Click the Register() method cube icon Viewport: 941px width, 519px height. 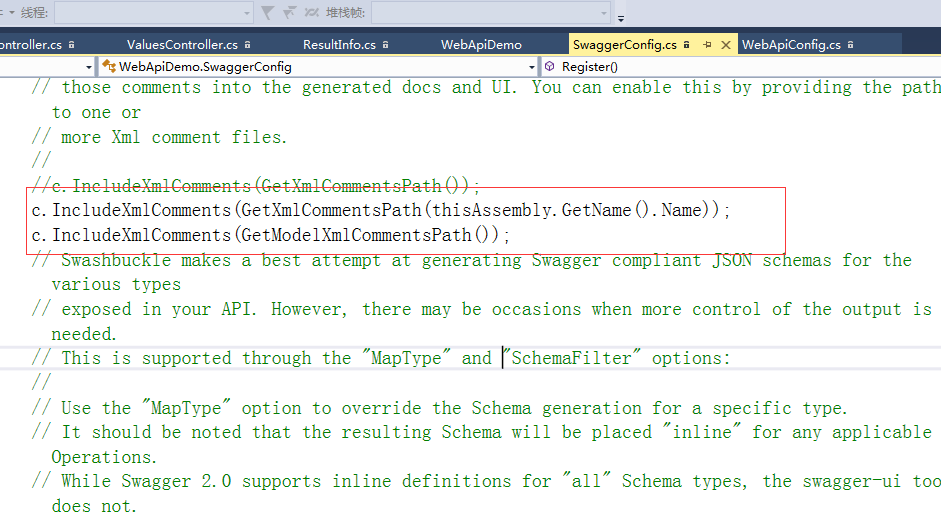coord(550,67)
